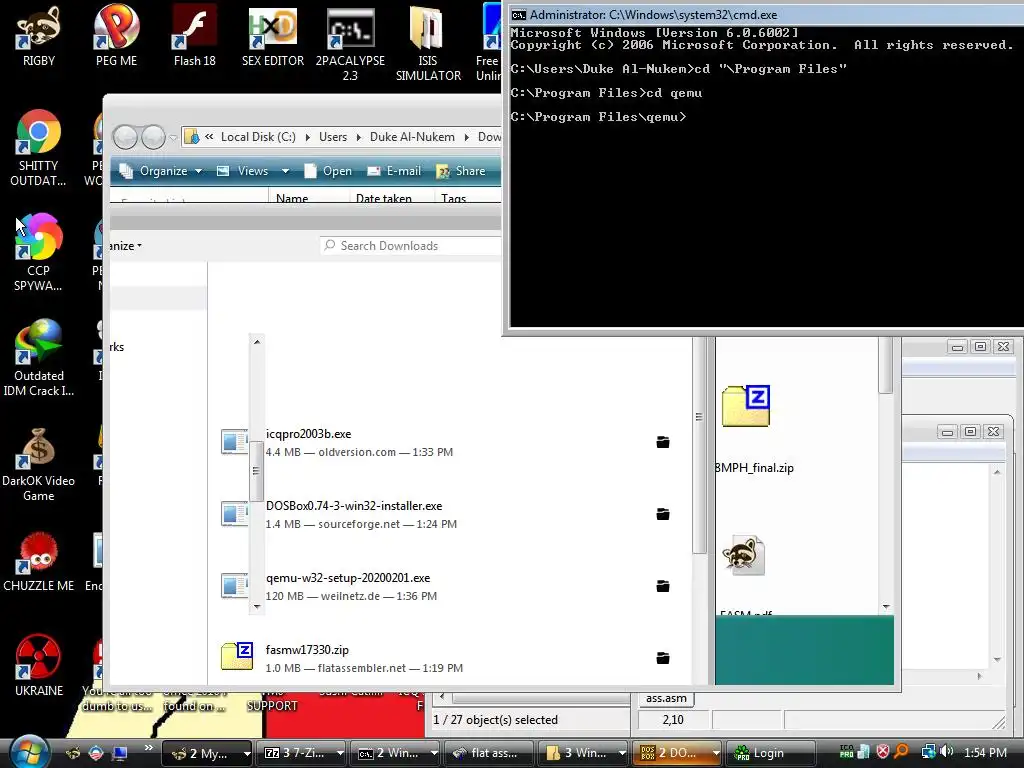The height and width of the screenshot is (768, 1024).
Task: Show DOSBox installer in its folder
Action: (x=663, y=514)
